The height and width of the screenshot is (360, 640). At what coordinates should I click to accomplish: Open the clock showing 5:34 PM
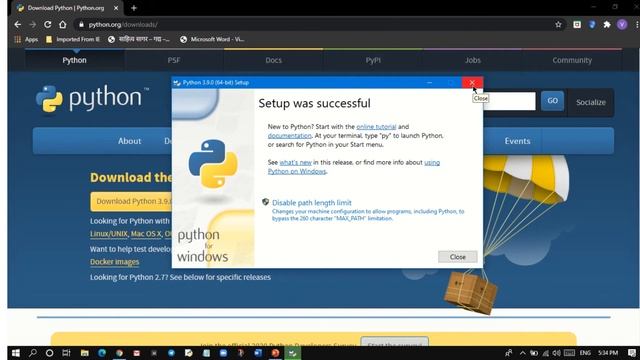pos(608,353)
